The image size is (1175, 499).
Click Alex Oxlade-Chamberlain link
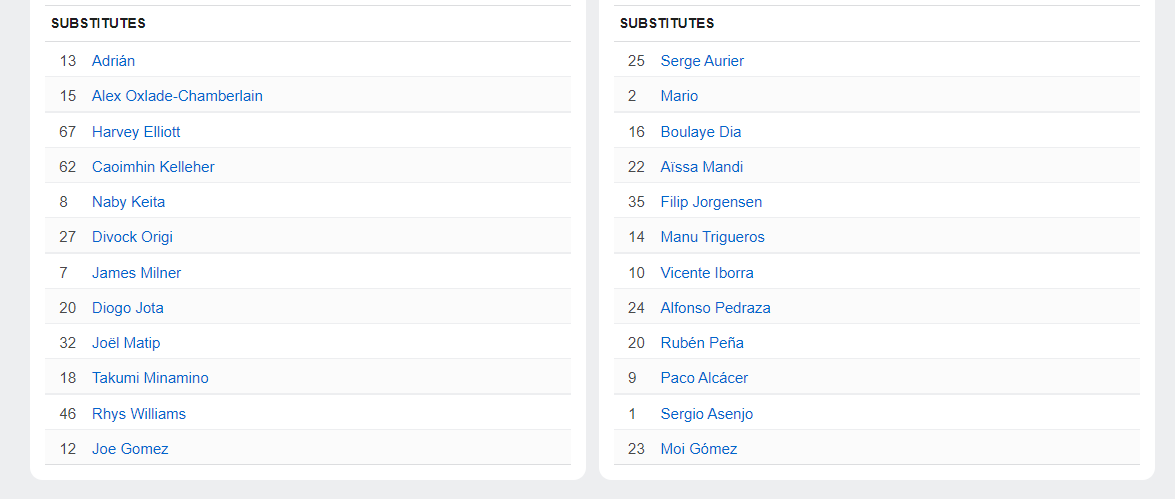[177, 96]
